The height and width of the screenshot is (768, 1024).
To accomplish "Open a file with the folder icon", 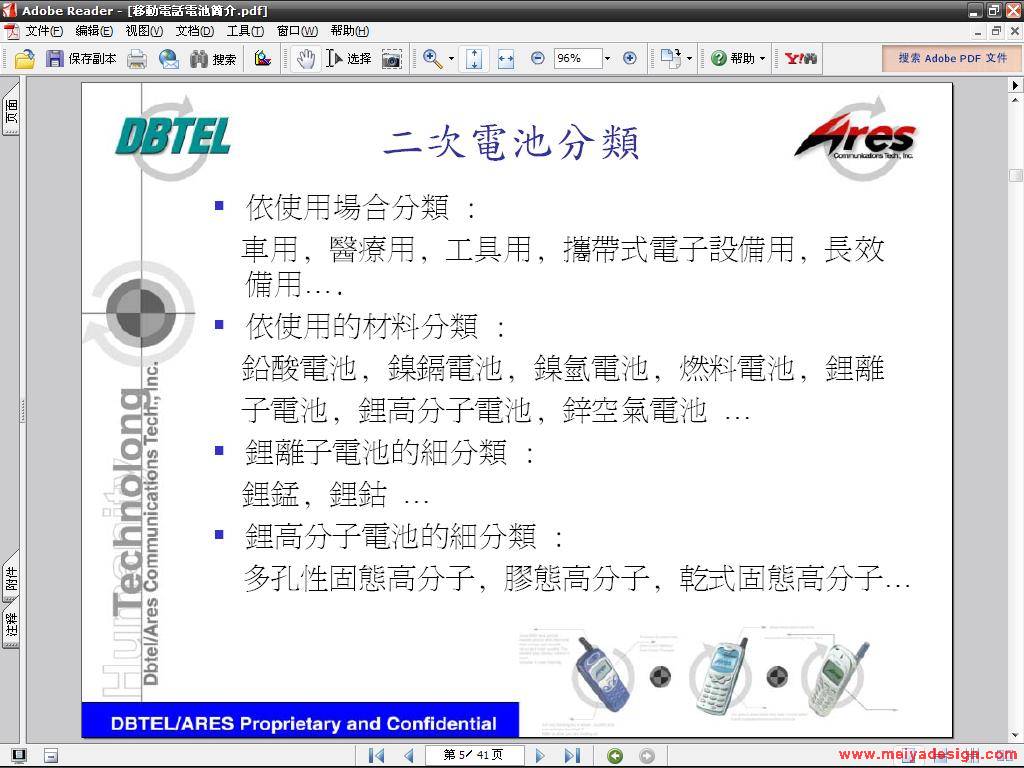I will pyautogui.click(x=24, y=59).
